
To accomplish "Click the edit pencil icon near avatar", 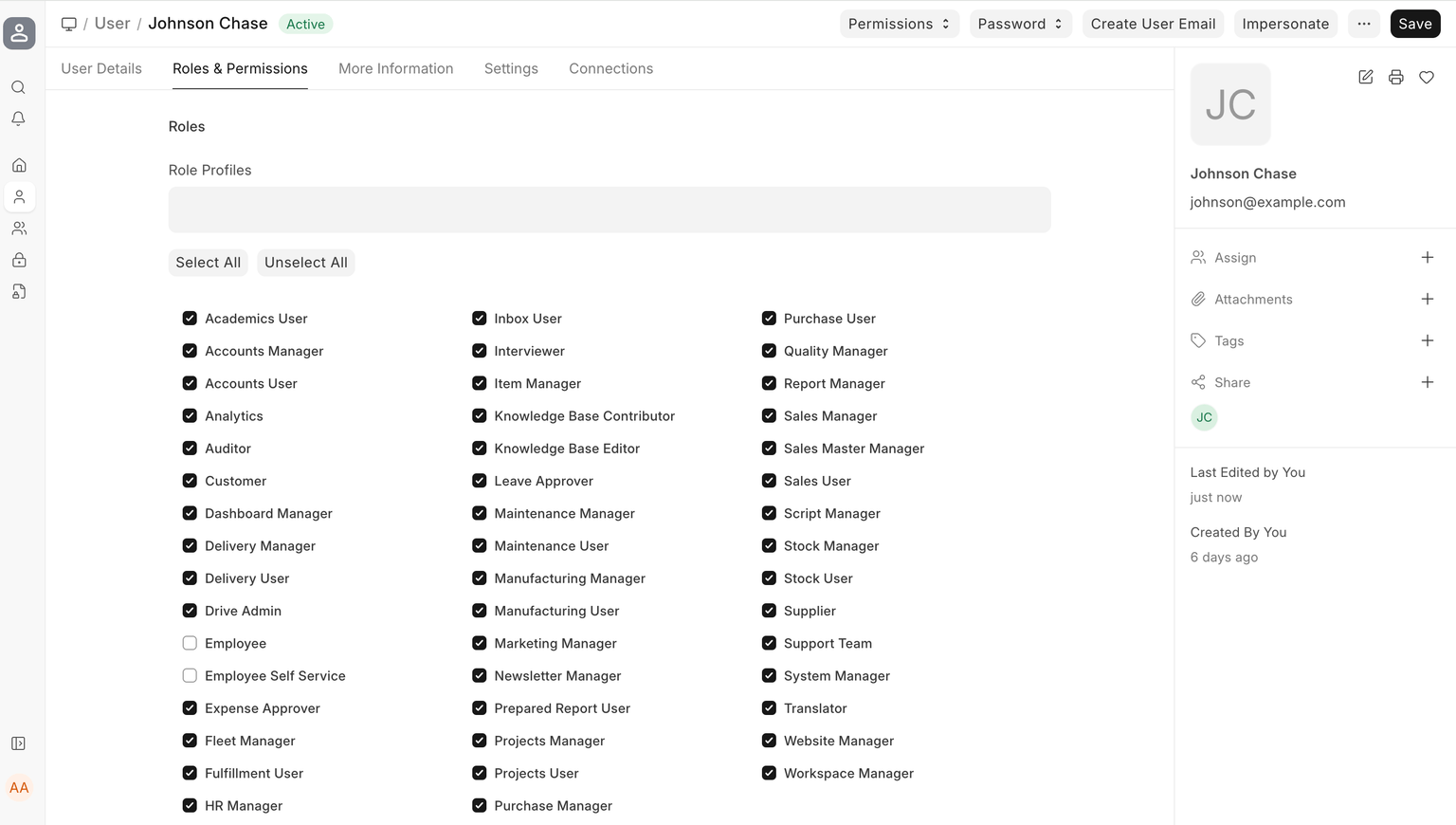I will point(1365,78).
